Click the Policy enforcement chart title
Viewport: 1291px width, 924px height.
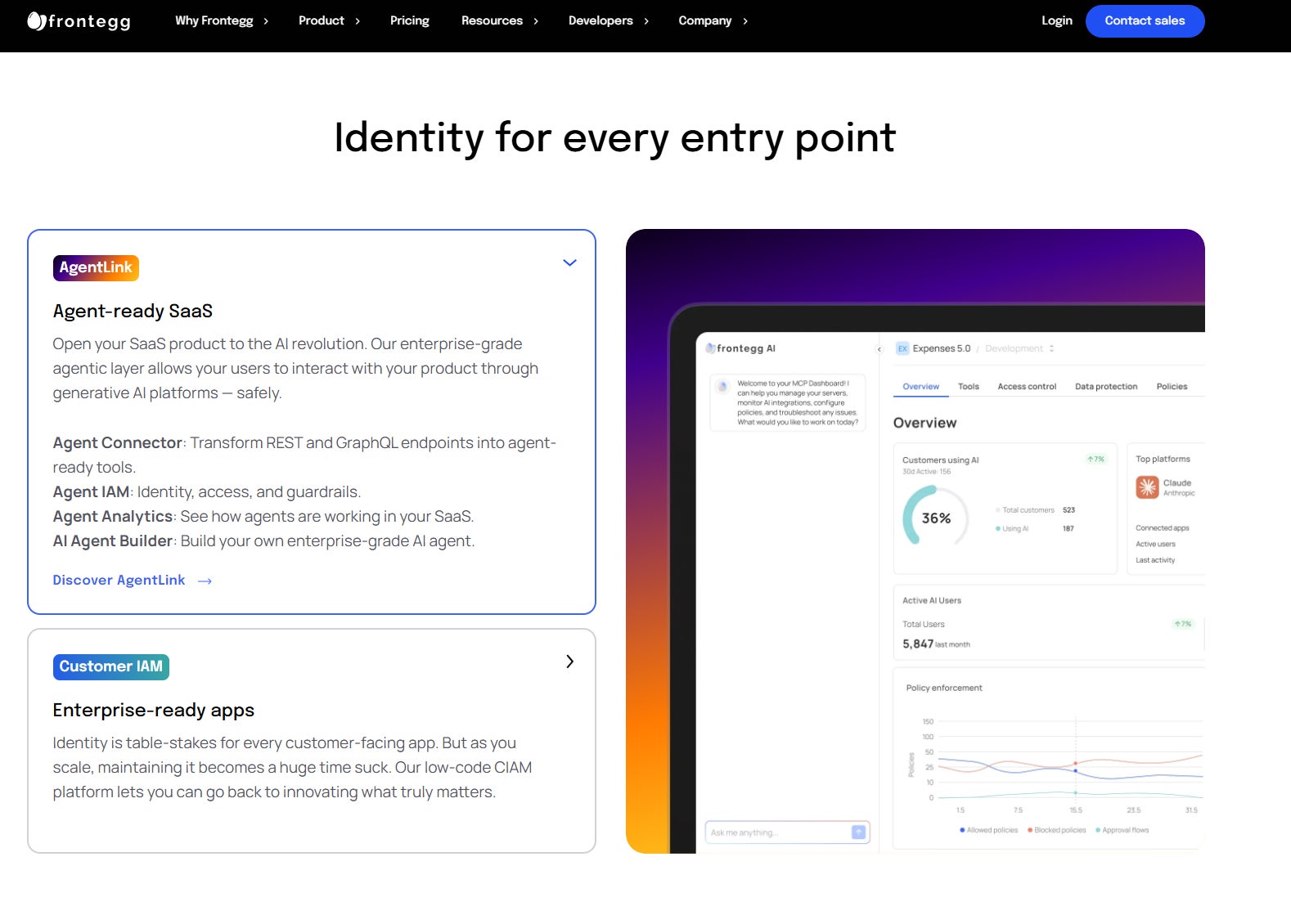click(944, 688)
